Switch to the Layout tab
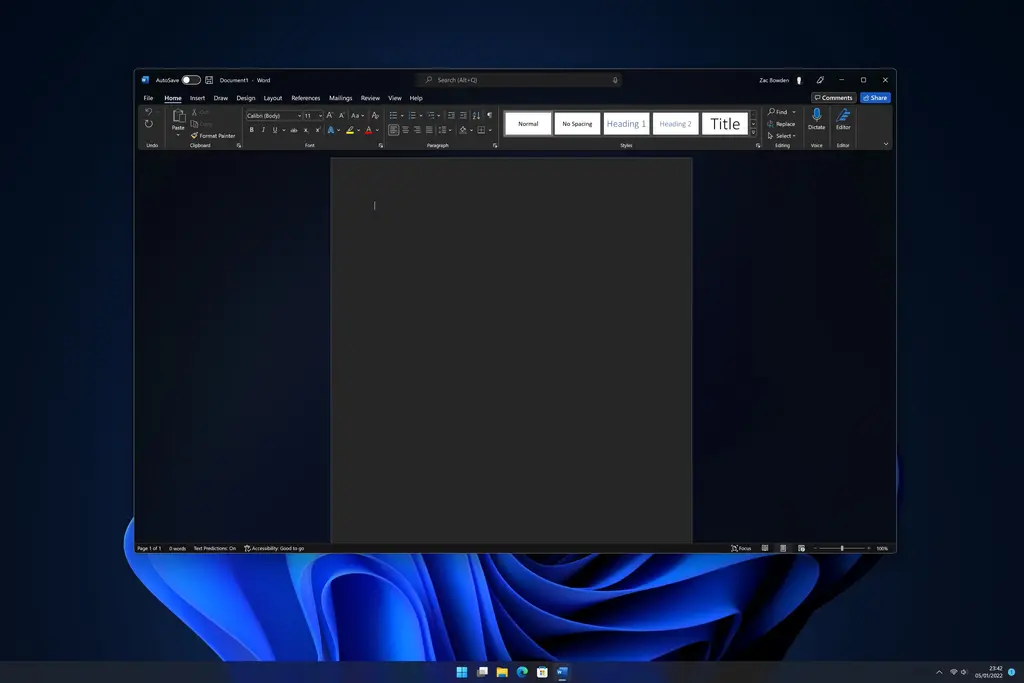This screenshot has height=683, width=1024. click(272, 98)
